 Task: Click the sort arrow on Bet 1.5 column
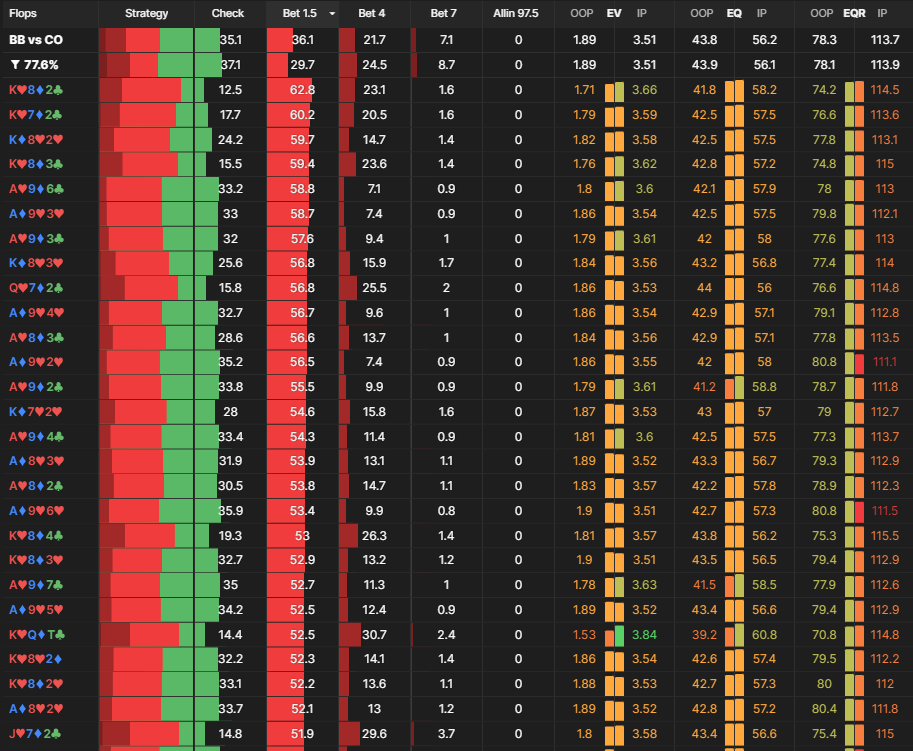pos(332,14)
